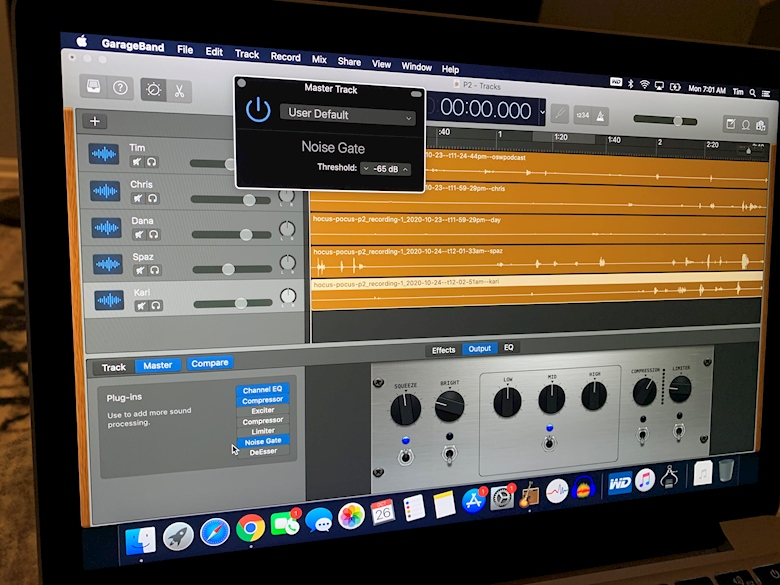Open the Noise Gate plug-in slot
This screenshot has height=585, width=780.
click(x=263, y=441)
